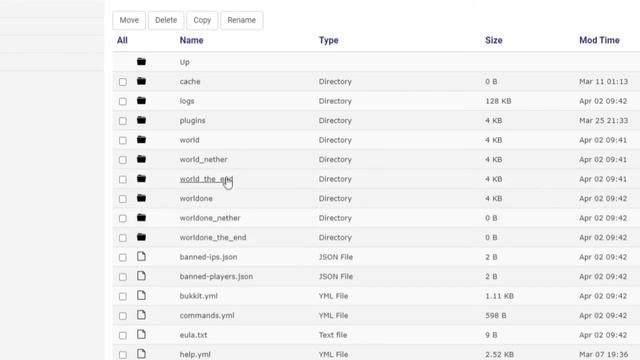
Task: Click the help.yml file icon
Action: 141,354
